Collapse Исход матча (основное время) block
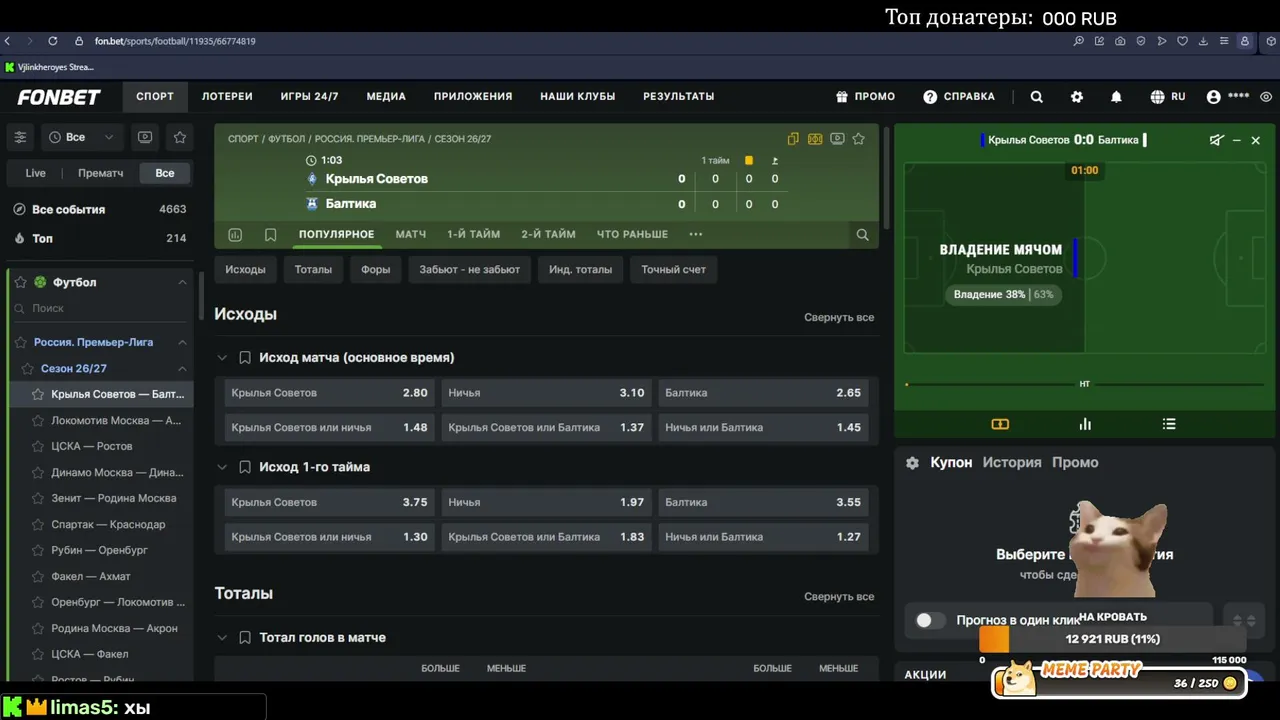1280x720 pixels. 222,358
